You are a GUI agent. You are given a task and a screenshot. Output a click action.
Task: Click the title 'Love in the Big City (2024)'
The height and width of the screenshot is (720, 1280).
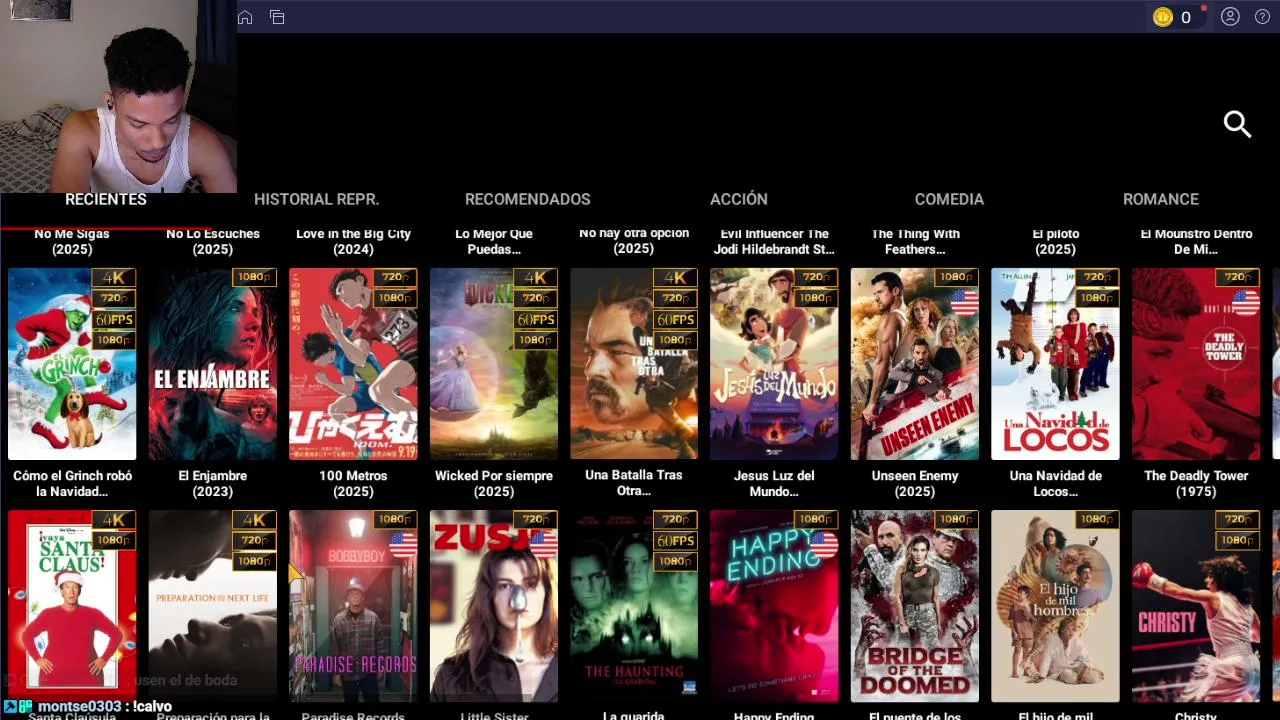coord(353,241)
